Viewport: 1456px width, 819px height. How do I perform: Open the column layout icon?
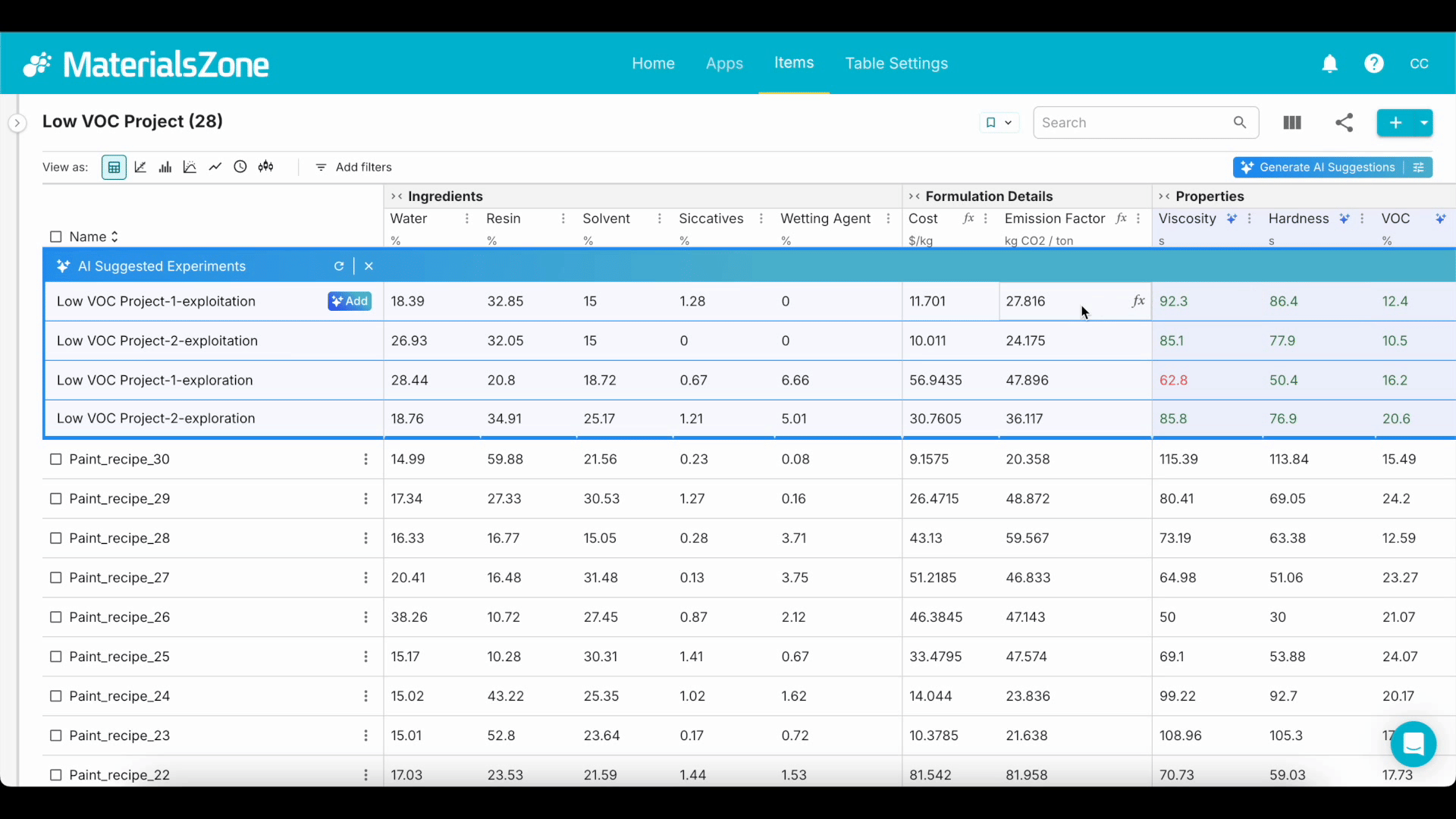click(1292, 123)
